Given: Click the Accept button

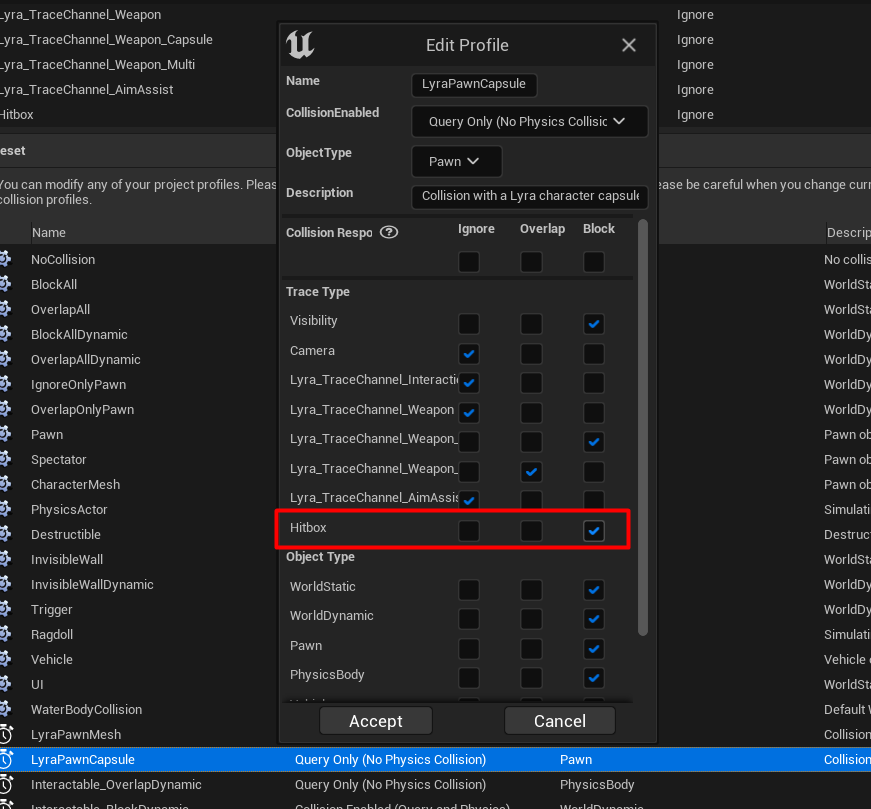Looking at the screenshot, I should pos(376,721).
